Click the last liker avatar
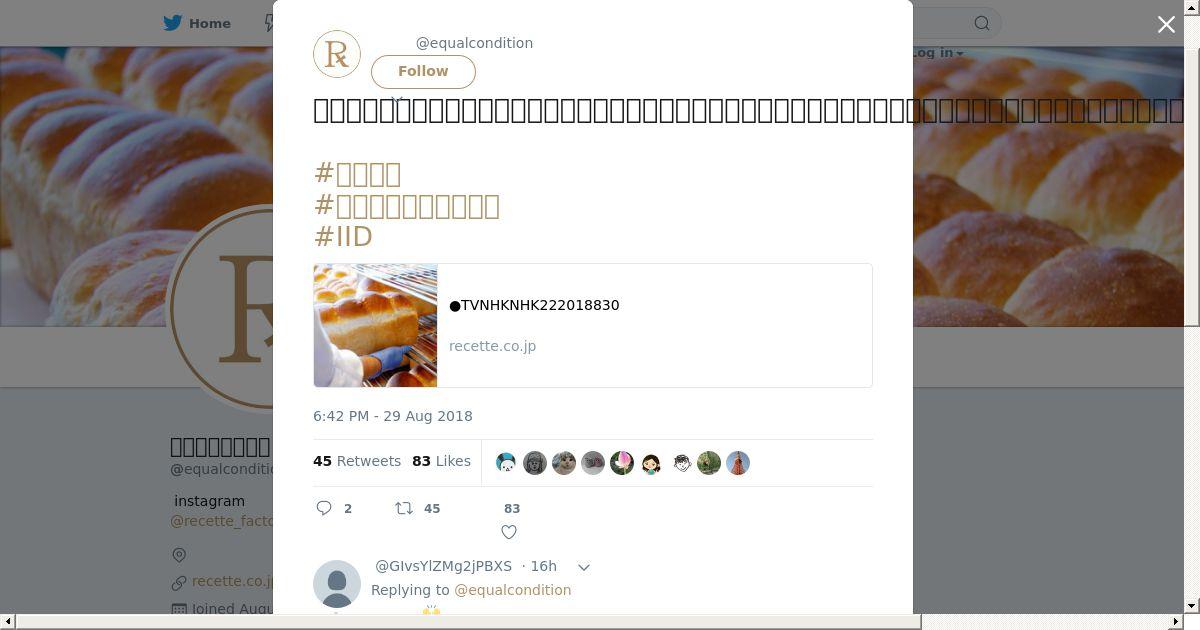Screen dimensions: 1200x630 pos(738,463)
